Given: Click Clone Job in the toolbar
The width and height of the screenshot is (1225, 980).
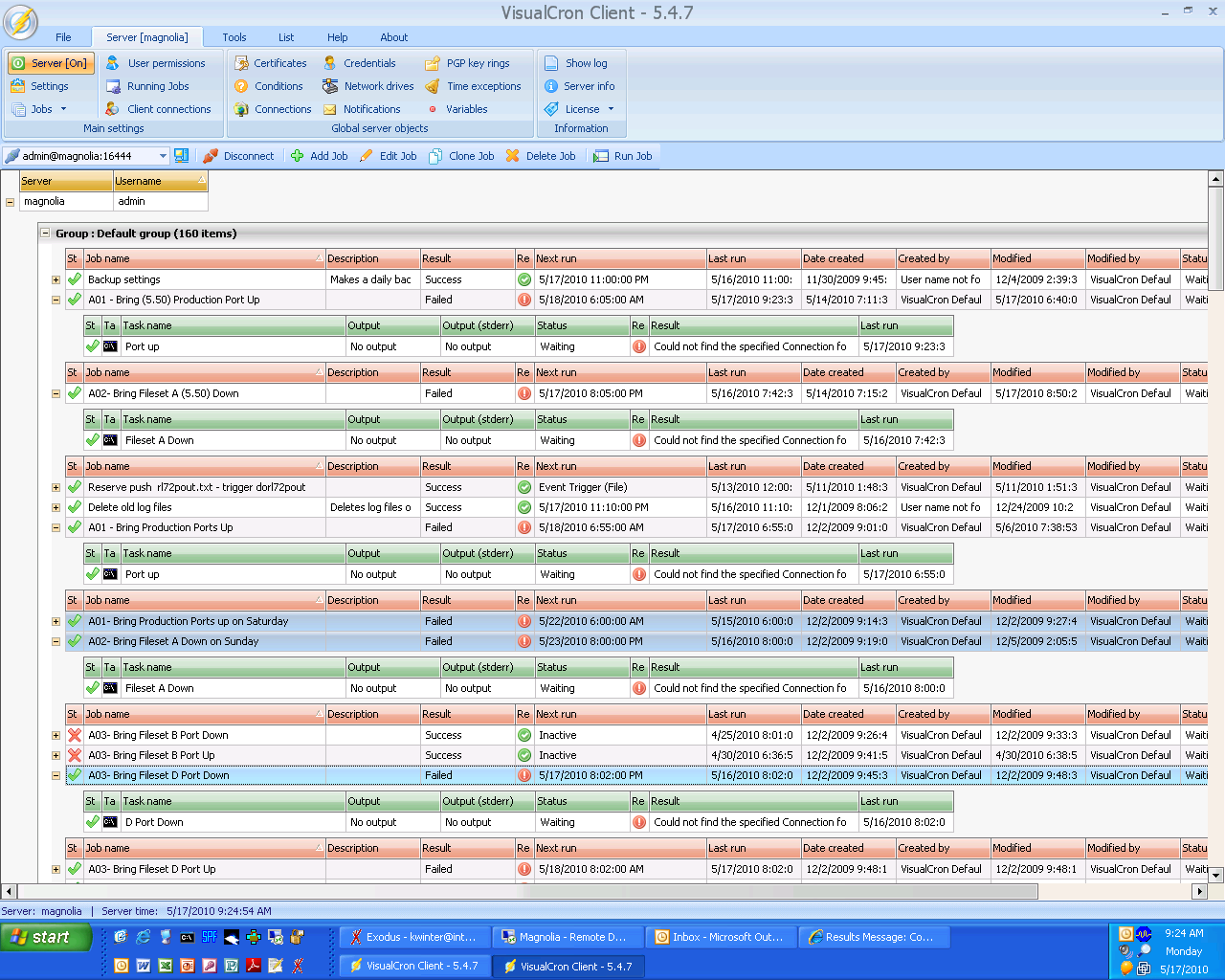Looking at the screenshot, I should tap(461, 156).
